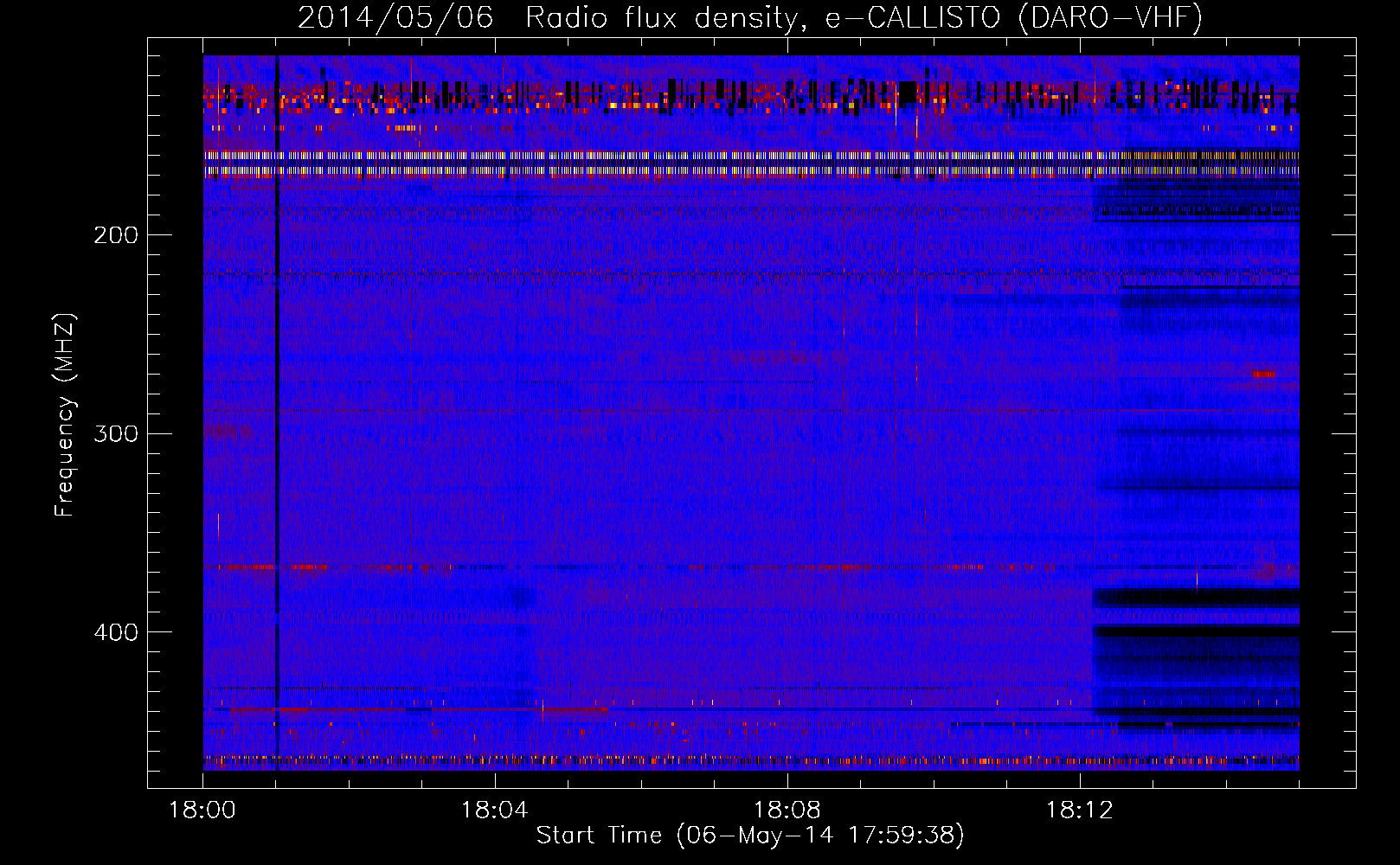Click the 400 frequency tick label
Viewport: 1400px width, 865px height.
(x=116, y=632)
